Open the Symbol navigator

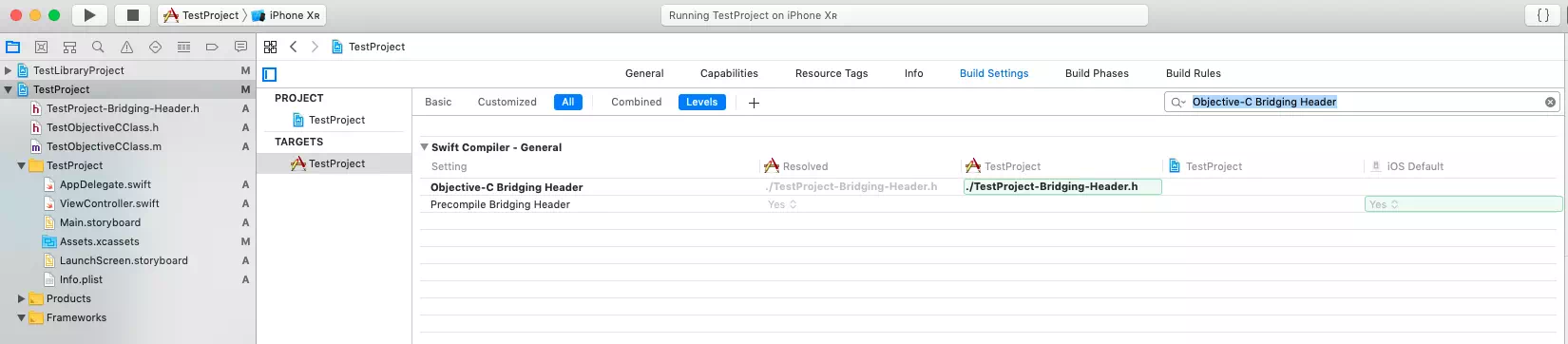click(70, 47)
